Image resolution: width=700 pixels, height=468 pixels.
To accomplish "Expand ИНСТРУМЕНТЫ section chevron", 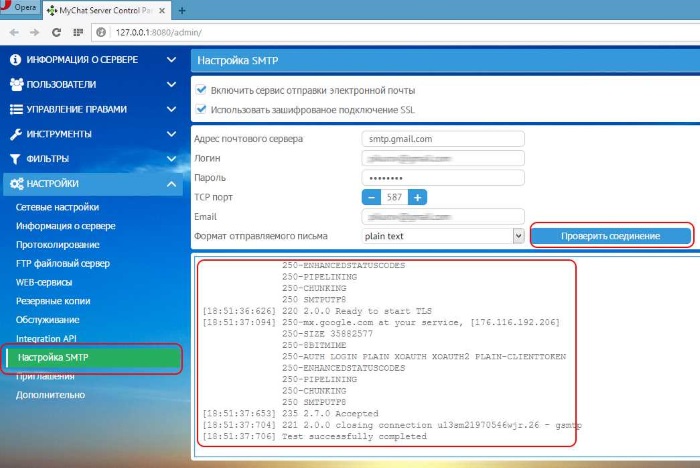I will [171, 134].
